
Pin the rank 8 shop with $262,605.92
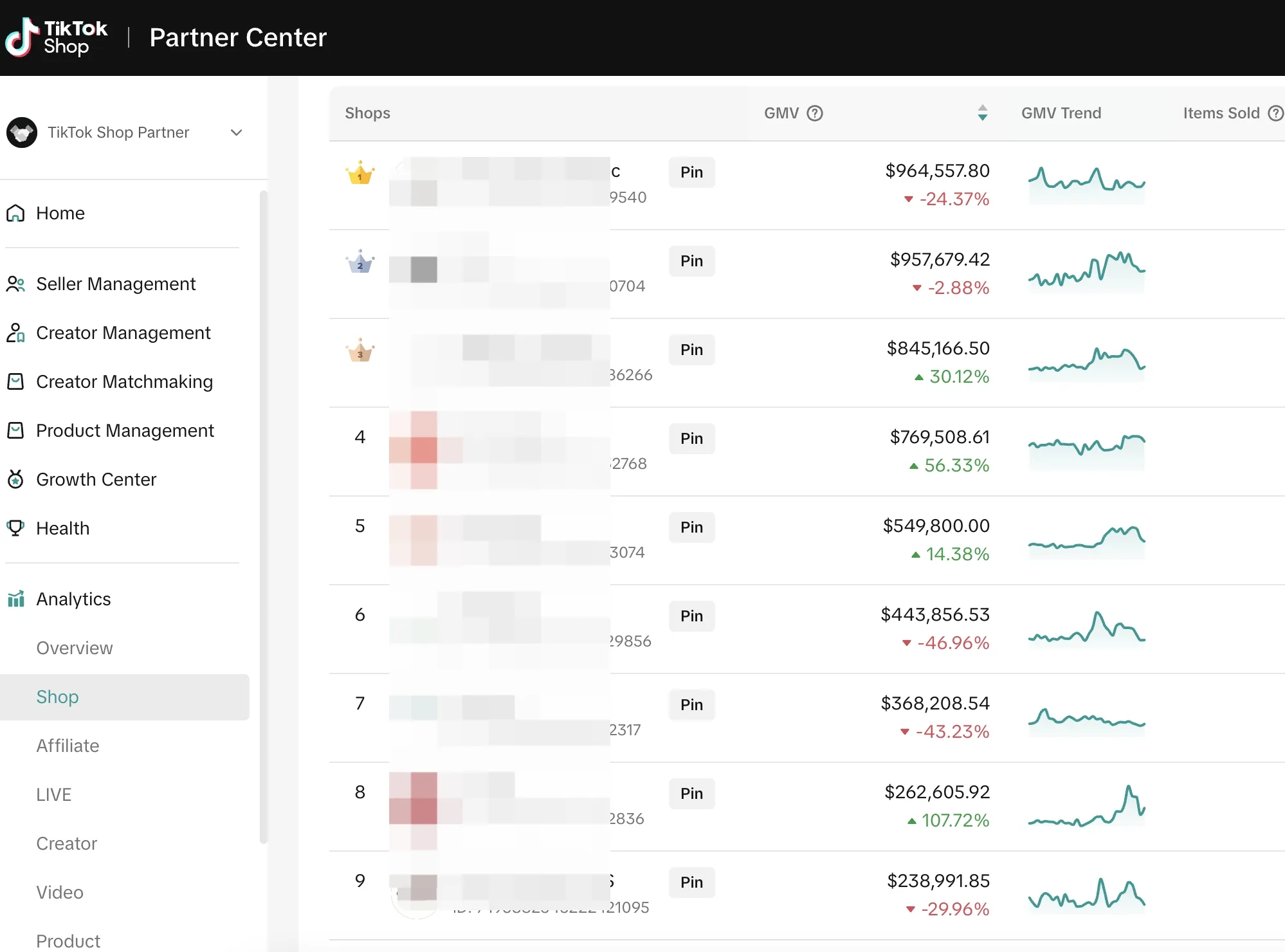(x=692, y=794)
